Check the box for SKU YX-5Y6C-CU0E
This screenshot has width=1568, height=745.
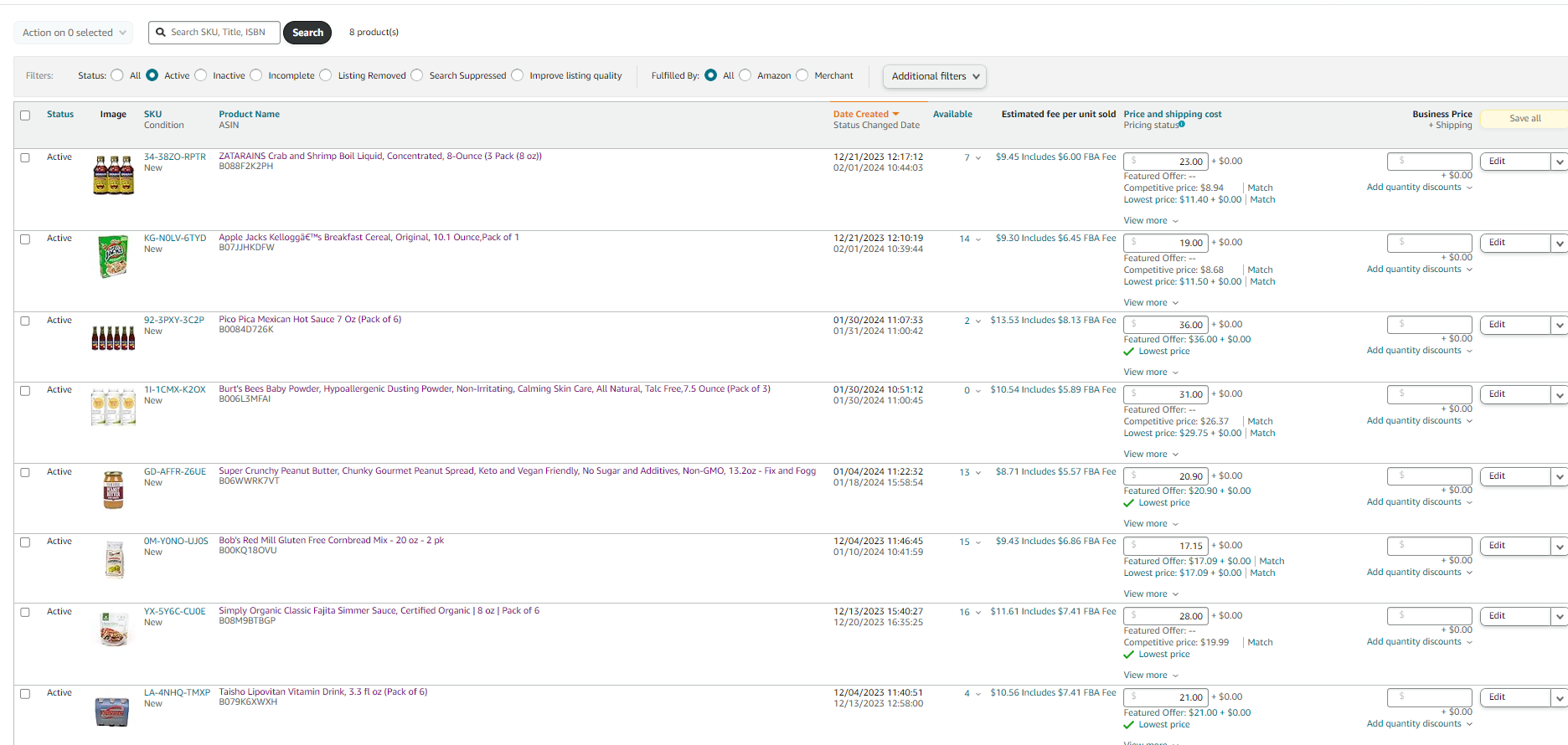(25, 613)
